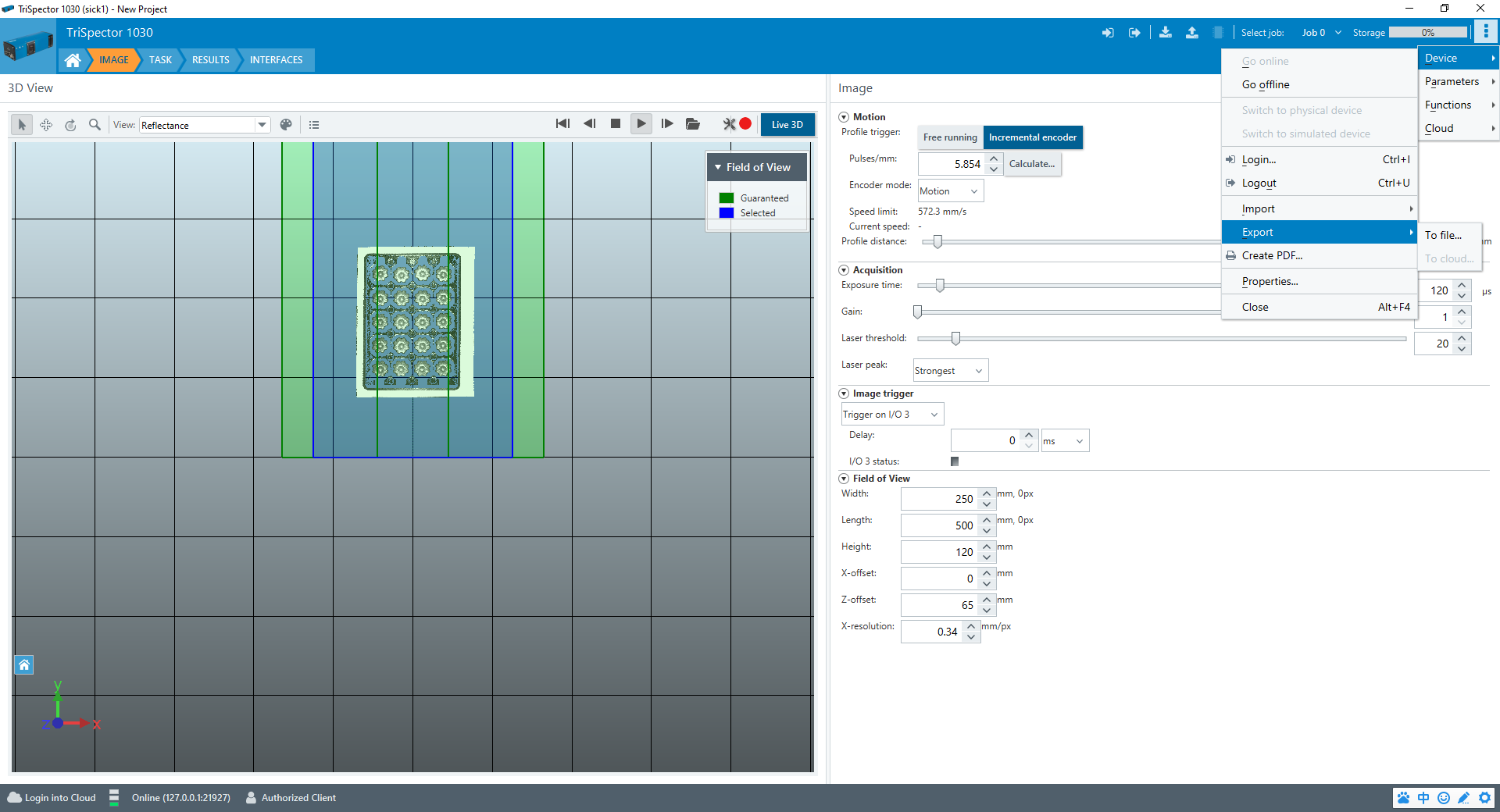1500x812 pixels.
Task: Step to next image
Action: (x=667, y=124)
